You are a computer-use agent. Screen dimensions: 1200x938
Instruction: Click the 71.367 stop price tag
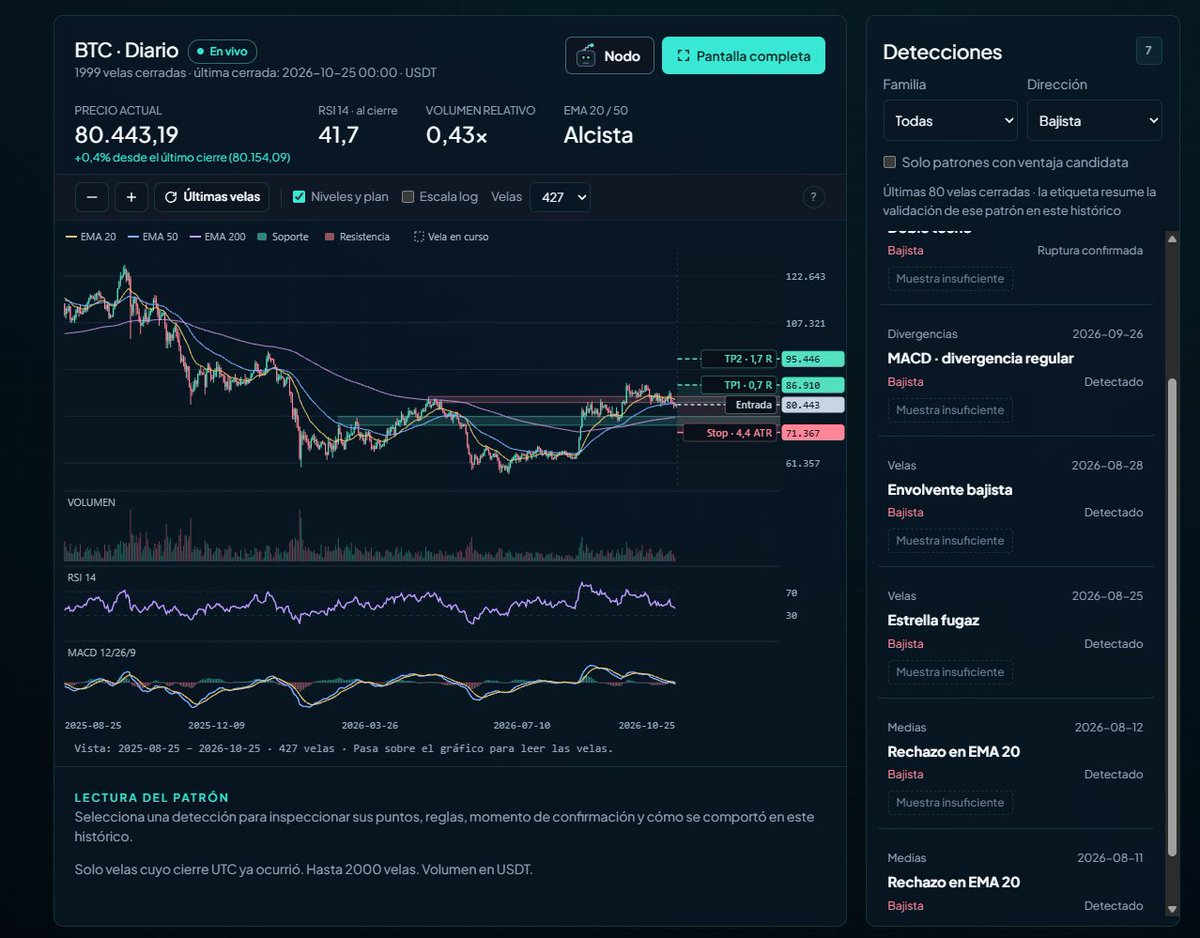coord(813,433)
